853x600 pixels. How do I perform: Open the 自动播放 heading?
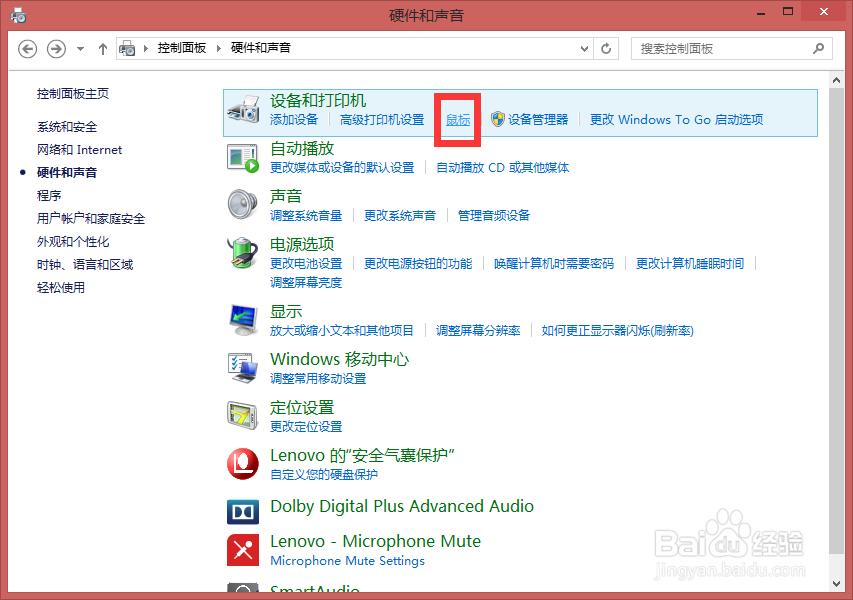point(302,149)
